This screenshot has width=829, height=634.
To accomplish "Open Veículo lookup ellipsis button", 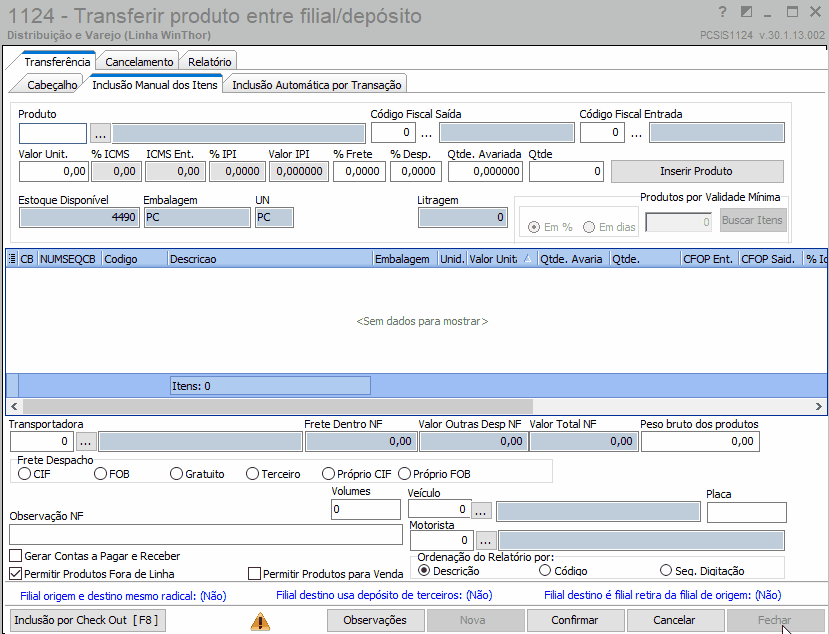I will tap(481, 510).
